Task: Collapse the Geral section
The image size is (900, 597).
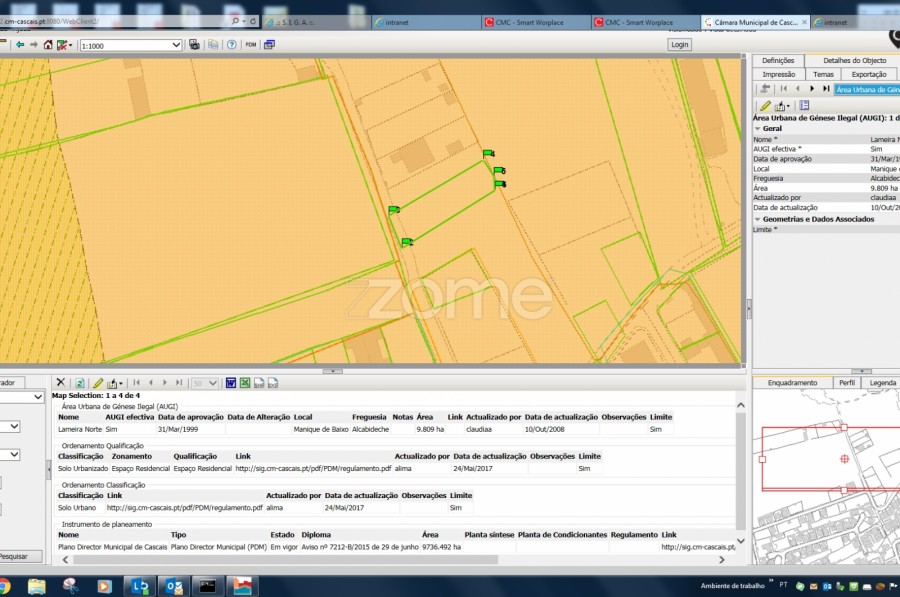Action: (757, 129)
